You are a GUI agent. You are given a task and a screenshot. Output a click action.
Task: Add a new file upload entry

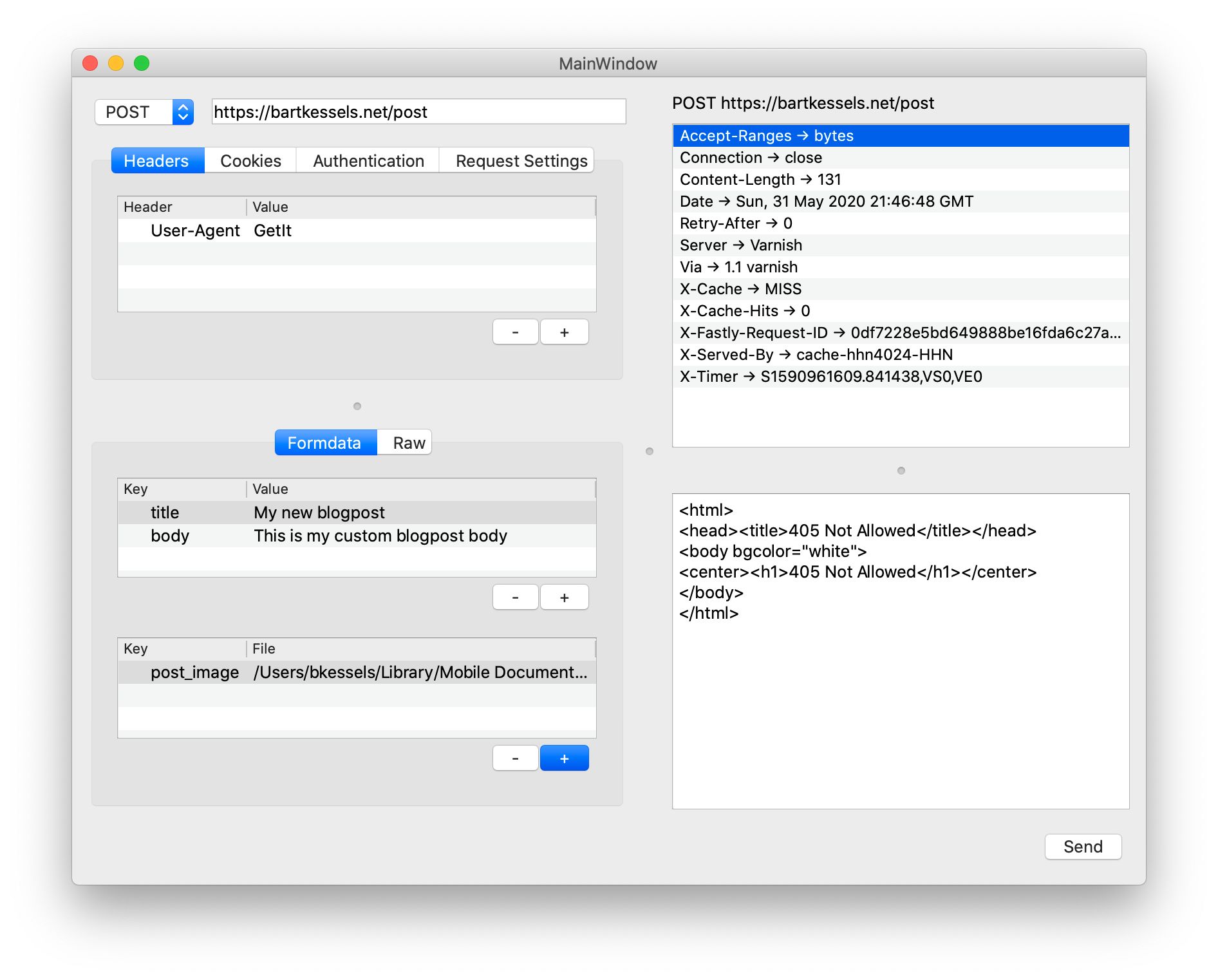point(565,758)
